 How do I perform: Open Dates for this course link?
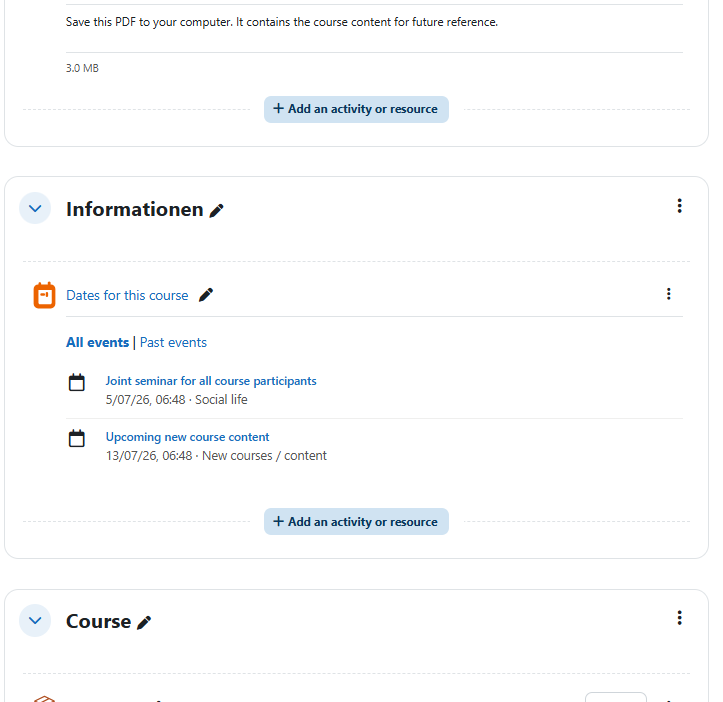[x=127, y=295]
